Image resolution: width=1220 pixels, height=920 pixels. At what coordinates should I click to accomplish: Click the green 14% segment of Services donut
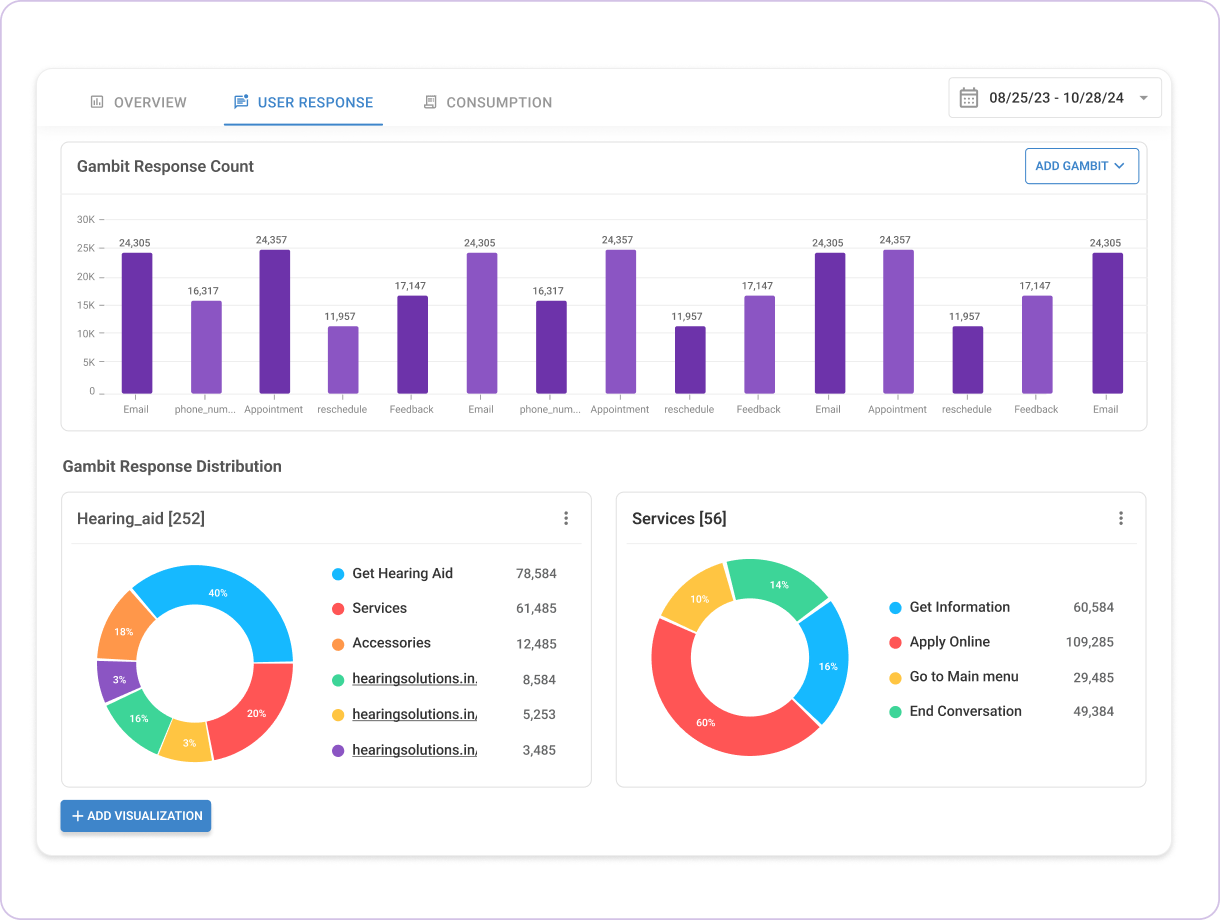[x=780, y=583]
